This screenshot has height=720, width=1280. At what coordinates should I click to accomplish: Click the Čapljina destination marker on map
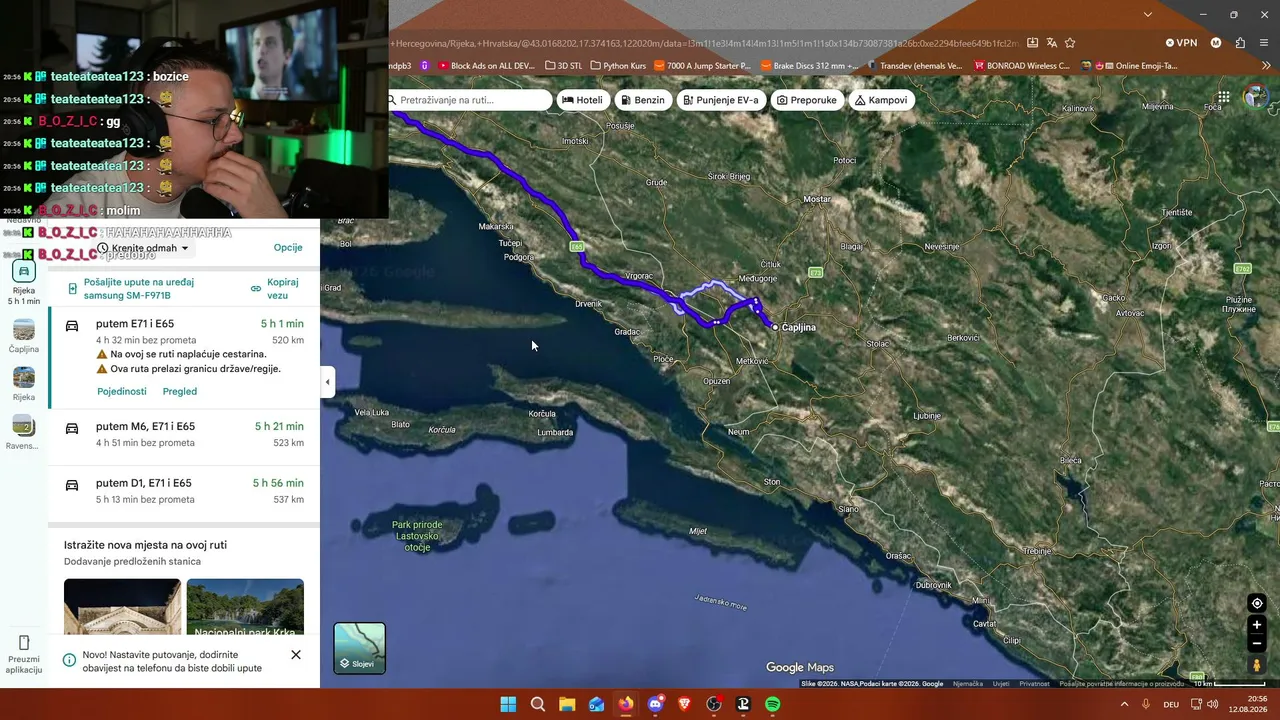(x=775, y=327)
